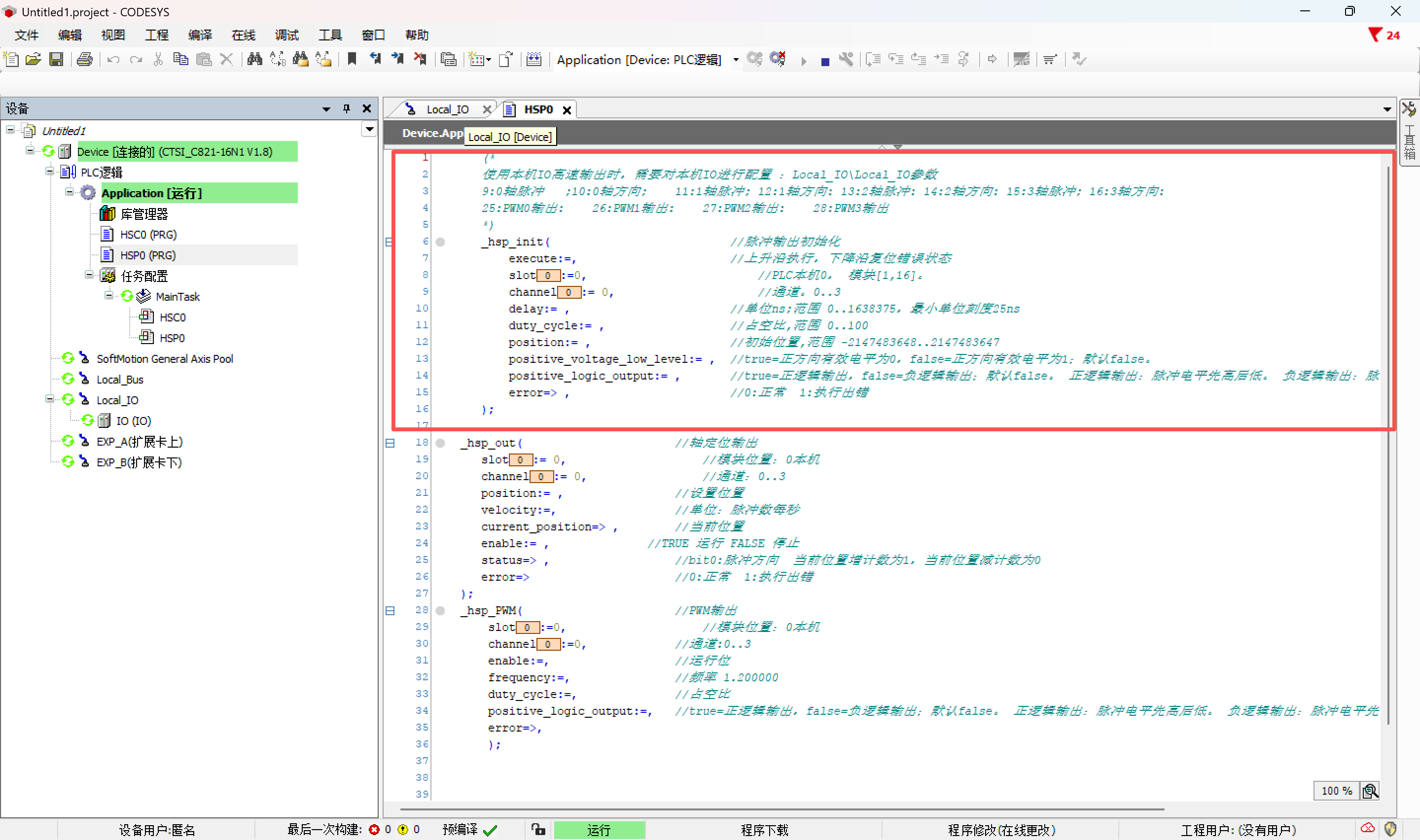Collapse the _hsp_out code block
This screenshot has height=840, width=1420.
(x=390, y=443)
